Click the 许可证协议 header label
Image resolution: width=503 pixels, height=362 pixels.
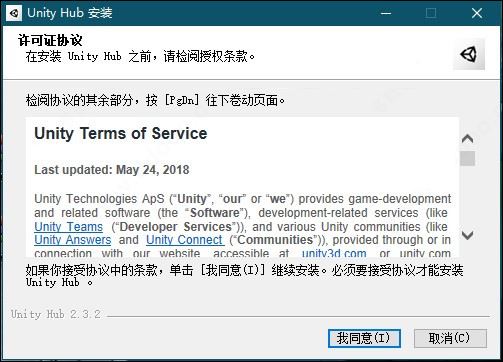coord(50,40)
